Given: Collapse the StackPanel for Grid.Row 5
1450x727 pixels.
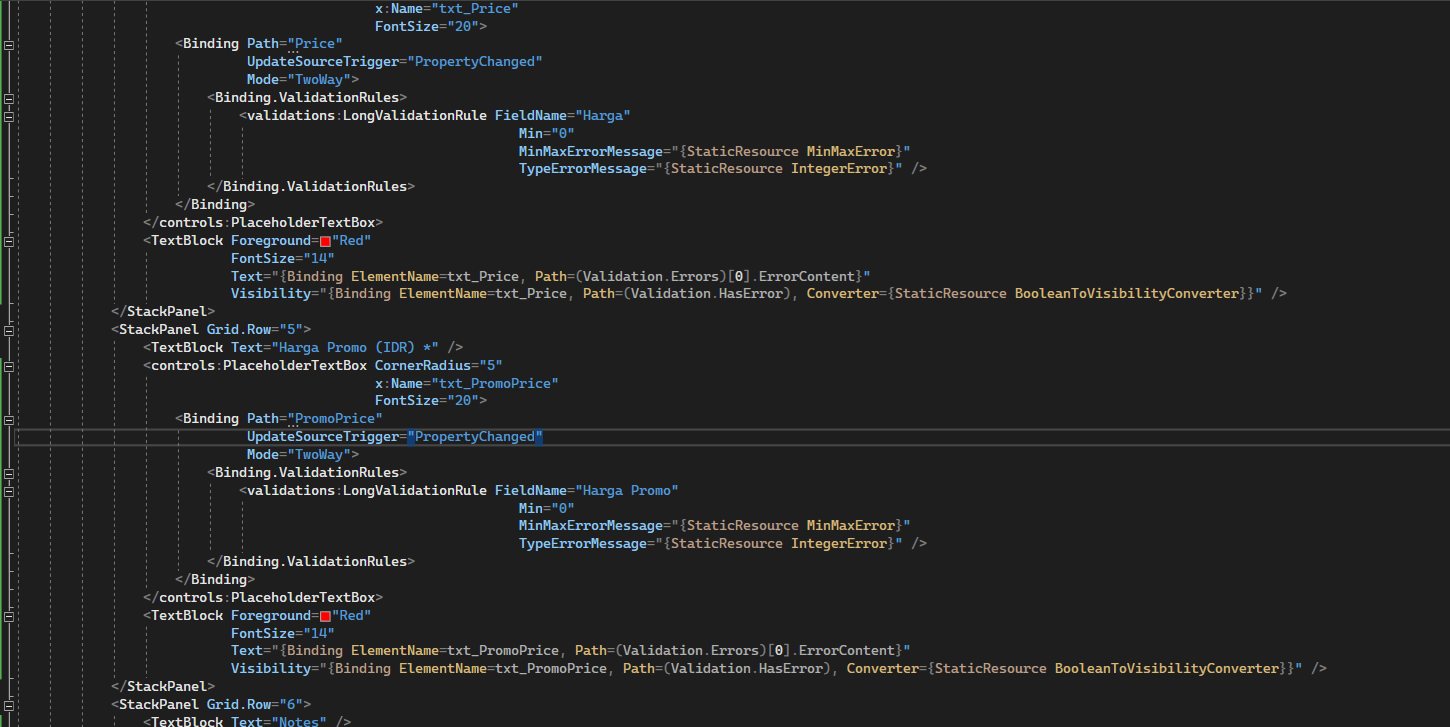Looking at the screenshot, I should point(7,329).
